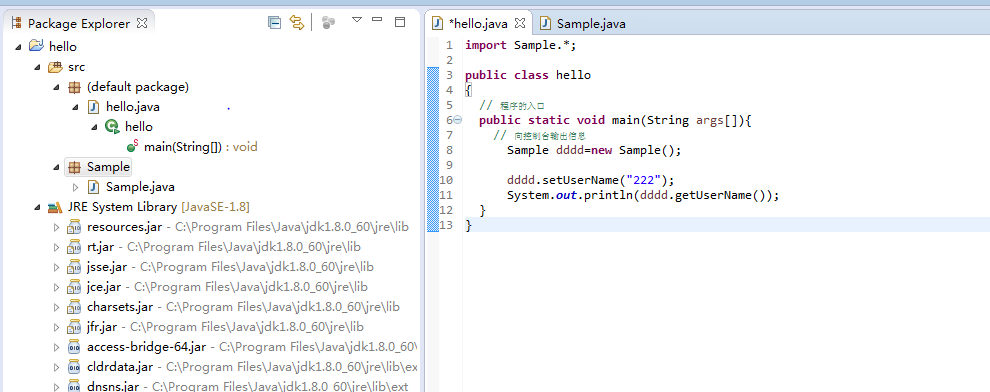This screenshot has height=392, width=990.
Task: Expand the jsse.jar node
Action: coord(56,268)
